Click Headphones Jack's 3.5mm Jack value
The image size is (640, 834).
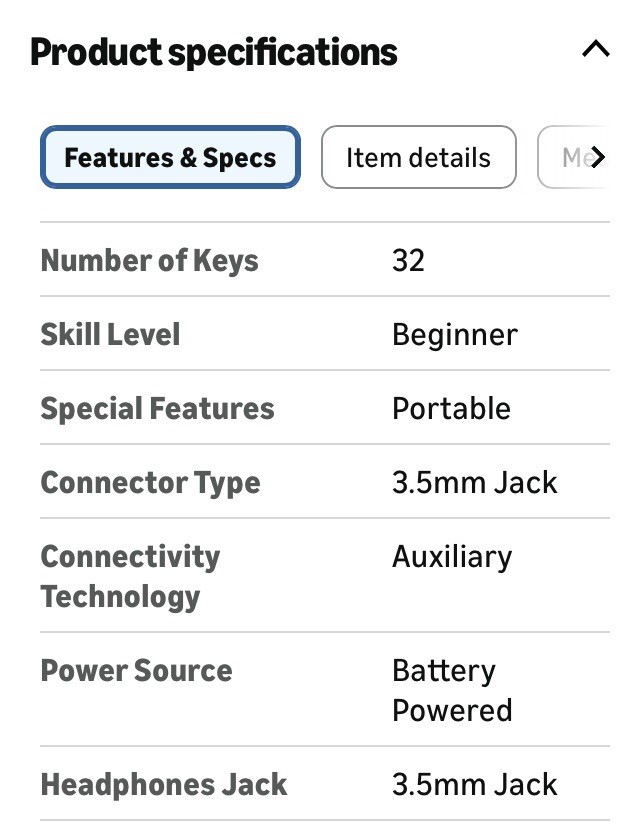[x=474, y=784]
